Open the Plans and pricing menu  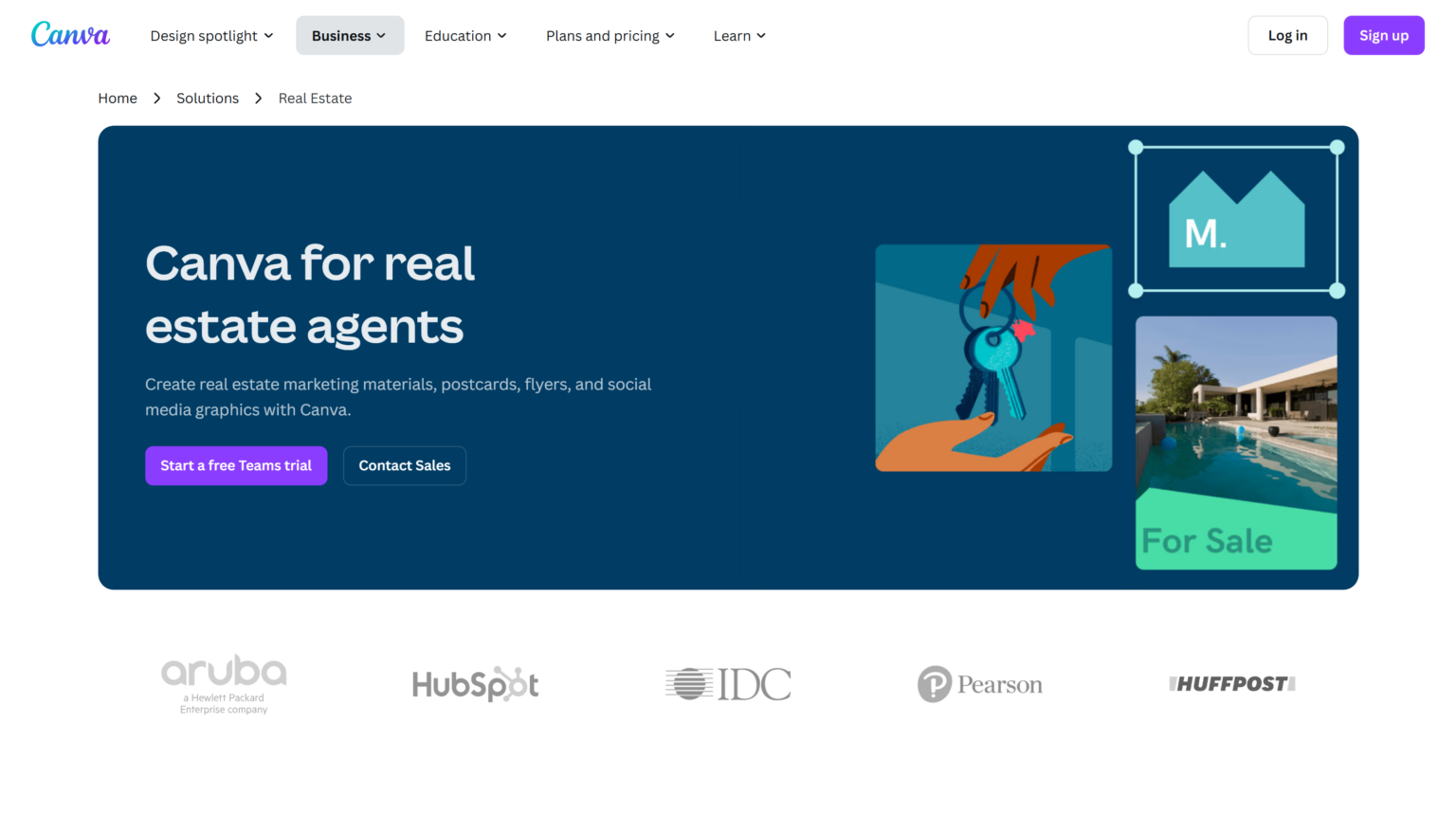coord(610,36)
